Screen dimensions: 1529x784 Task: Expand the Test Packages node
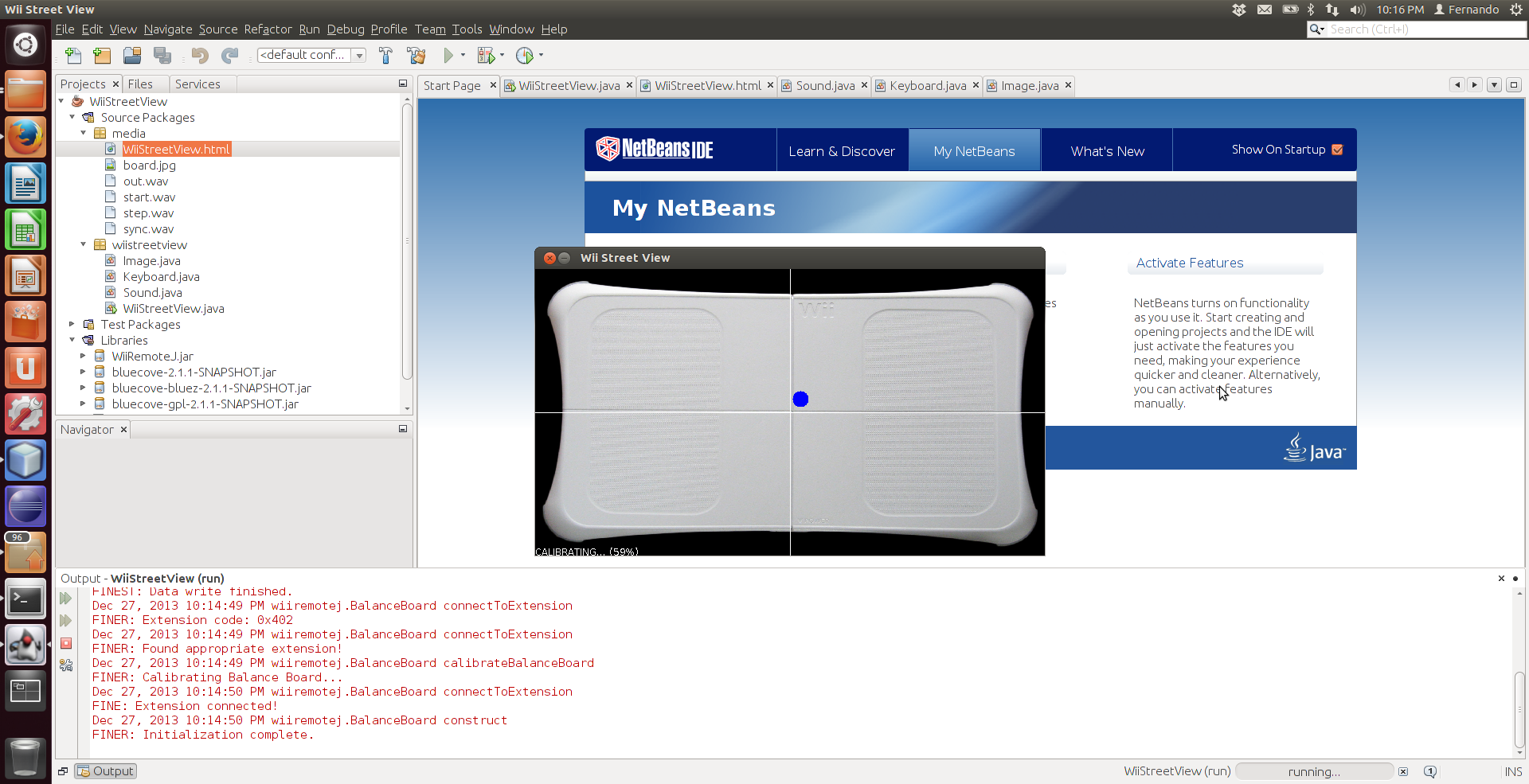tap(72, 324)
